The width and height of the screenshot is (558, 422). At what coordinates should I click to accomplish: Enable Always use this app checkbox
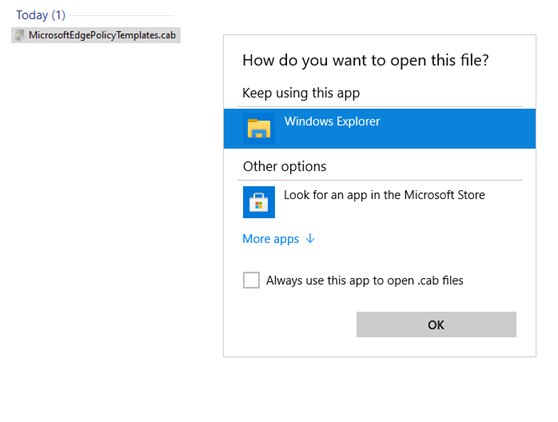(x=251, y=280)
